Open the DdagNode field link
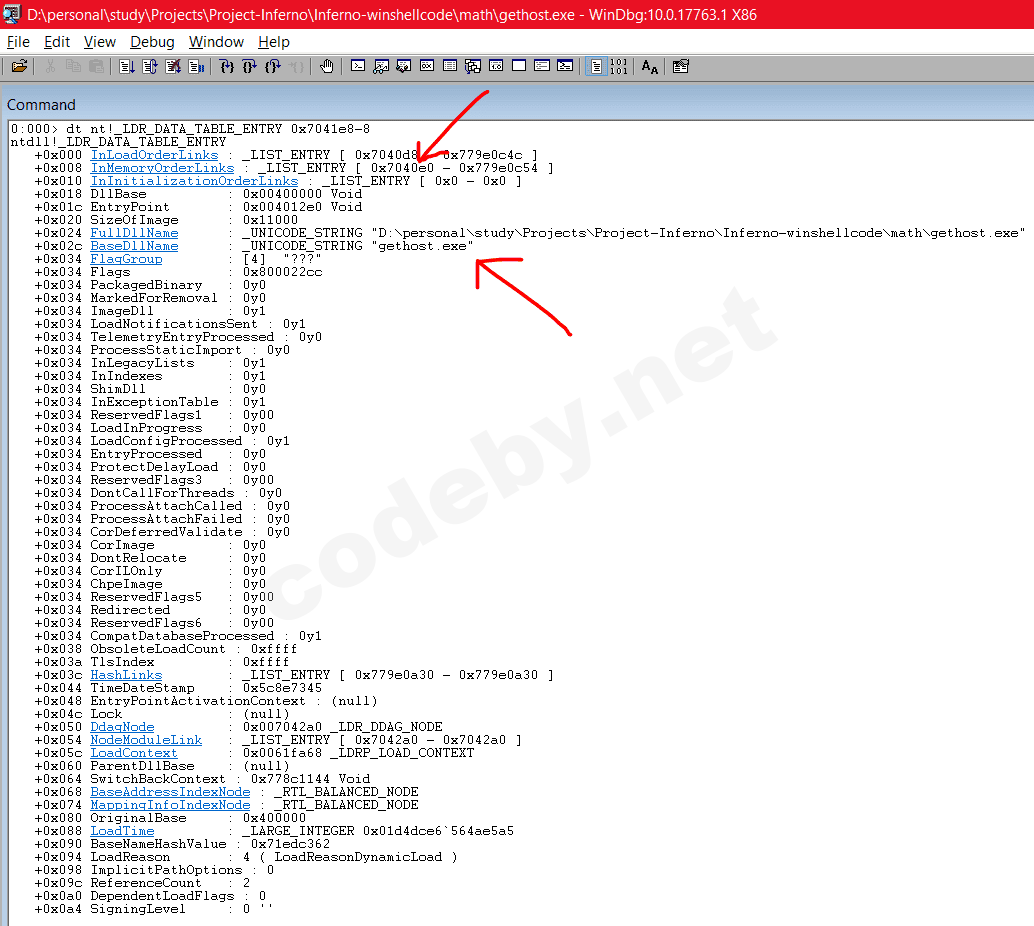This screenshot has height=926, width=1034. [122, 727]
